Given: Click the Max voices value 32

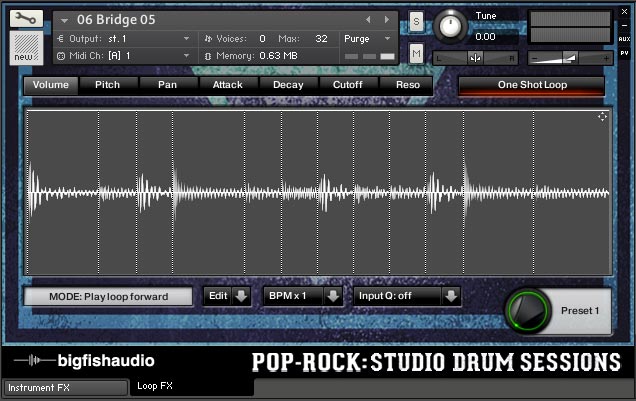Looking at the screenshot, I should pyautogui.click(x=321, y=39).
